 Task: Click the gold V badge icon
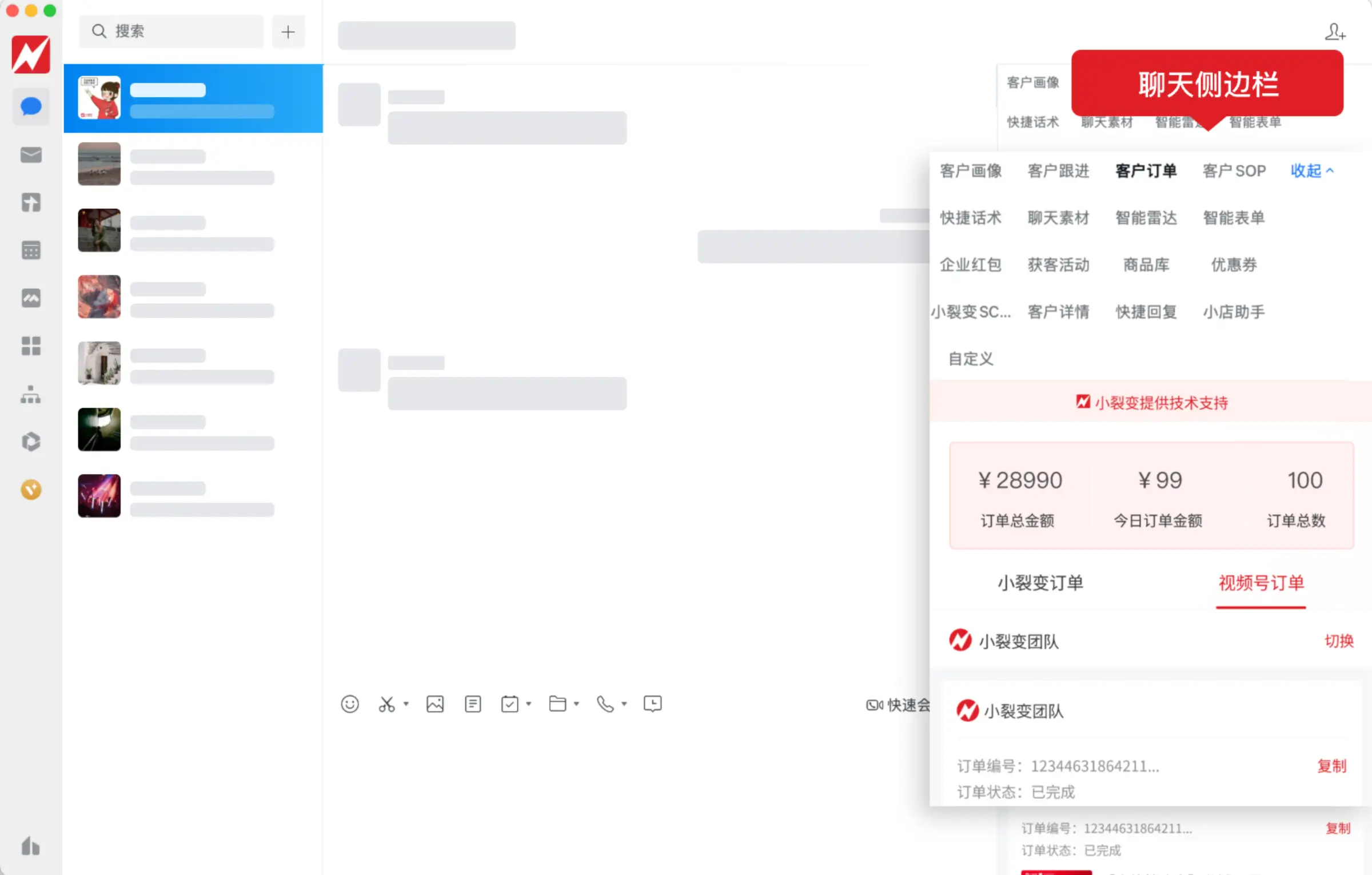click(x=31, y=490)
